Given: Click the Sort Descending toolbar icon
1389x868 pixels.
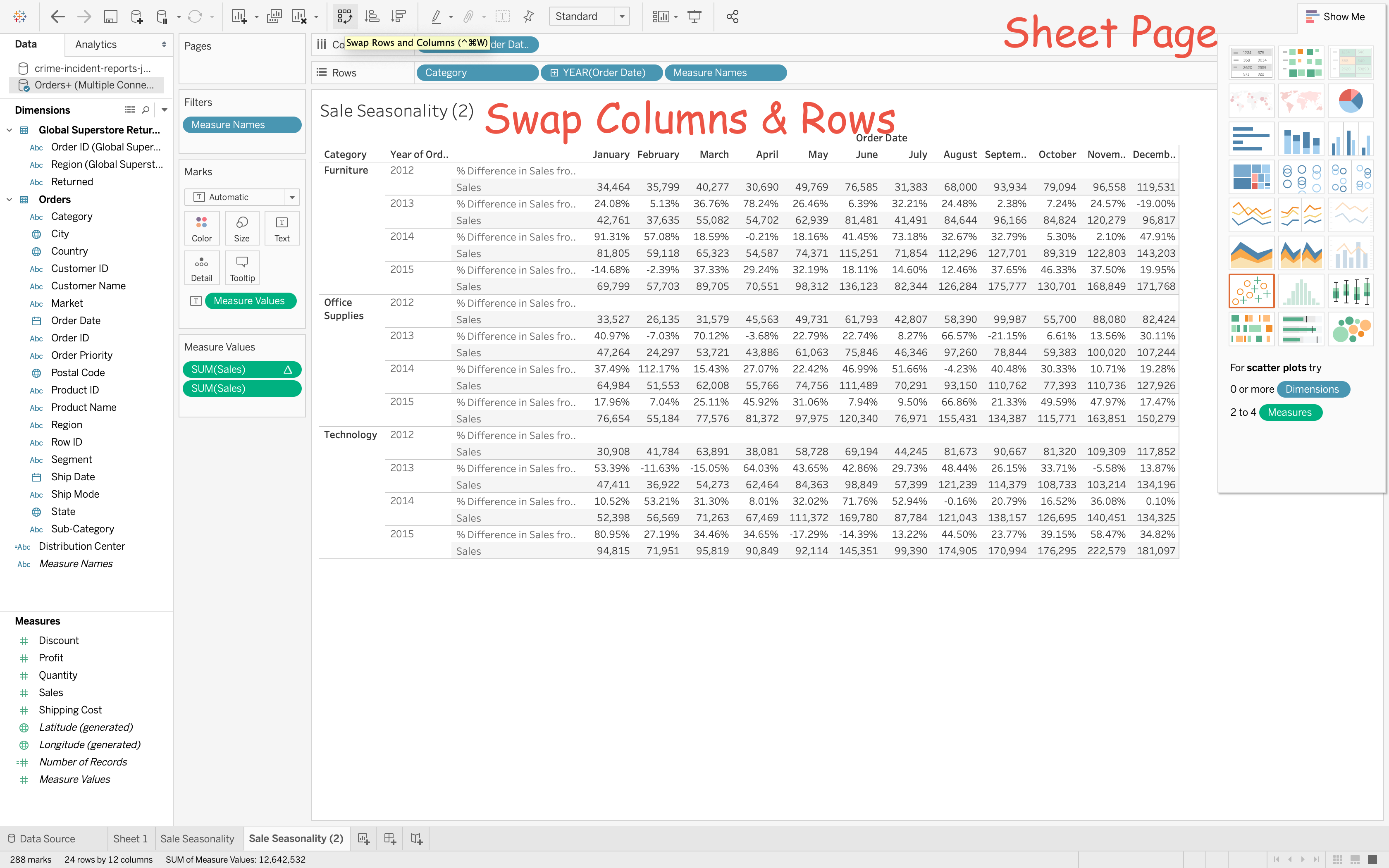Looking at the screenshot, I should pyautogui.click(x=399, y=17).
